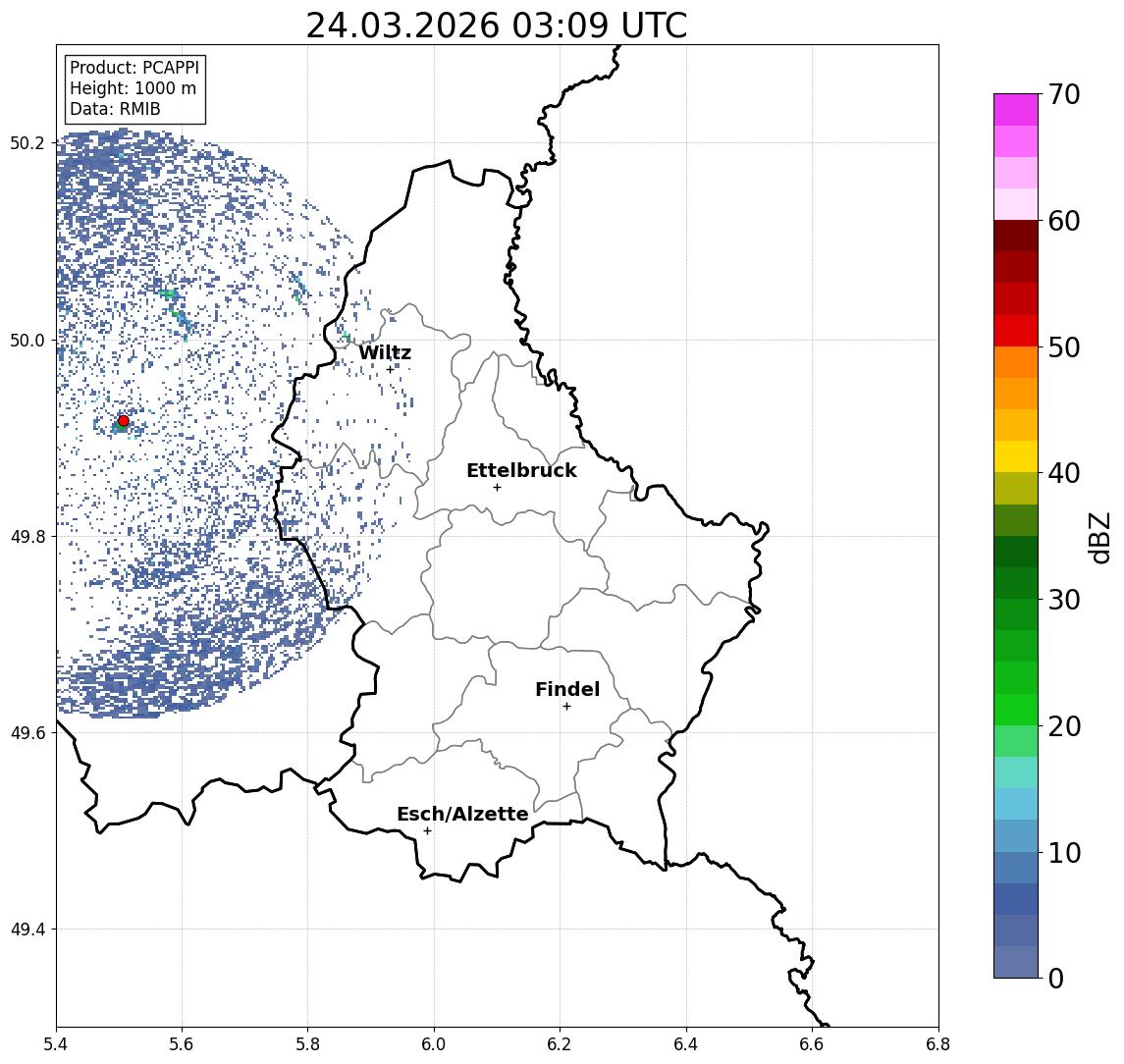This screenshot has height=1064, width=1124.
Task: Click the colorbar tick label 60
Action: pos(1064,221)
